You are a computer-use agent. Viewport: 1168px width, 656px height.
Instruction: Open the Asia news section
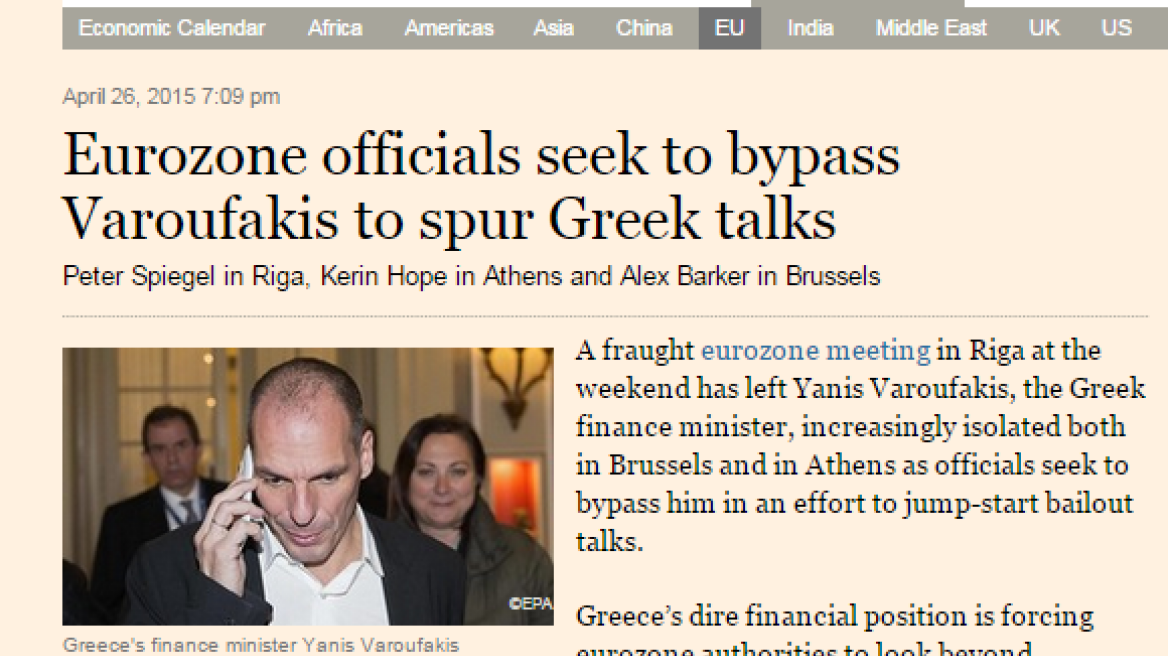click(x=553, y=29)
